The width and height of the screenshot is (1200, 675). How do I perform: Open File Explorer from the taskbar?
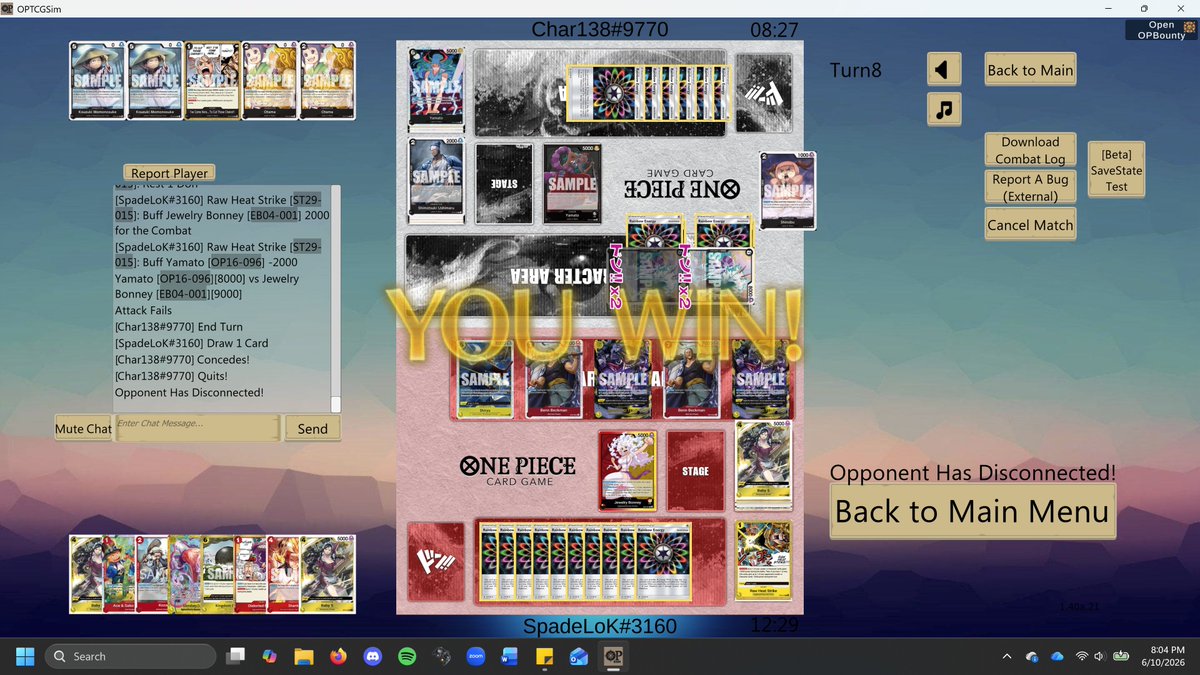point(304,656)
